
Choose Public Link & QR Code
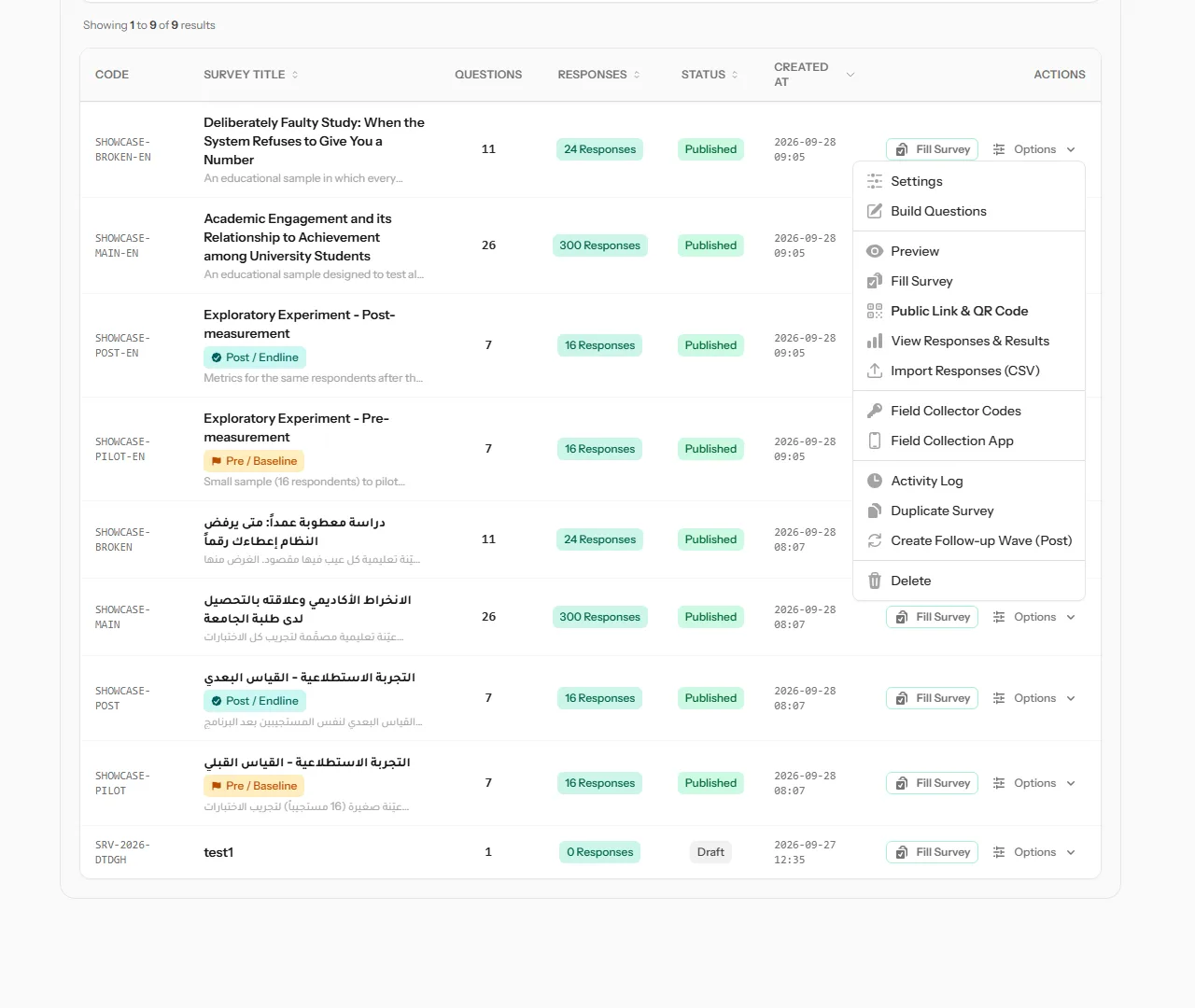pos(968,311)
